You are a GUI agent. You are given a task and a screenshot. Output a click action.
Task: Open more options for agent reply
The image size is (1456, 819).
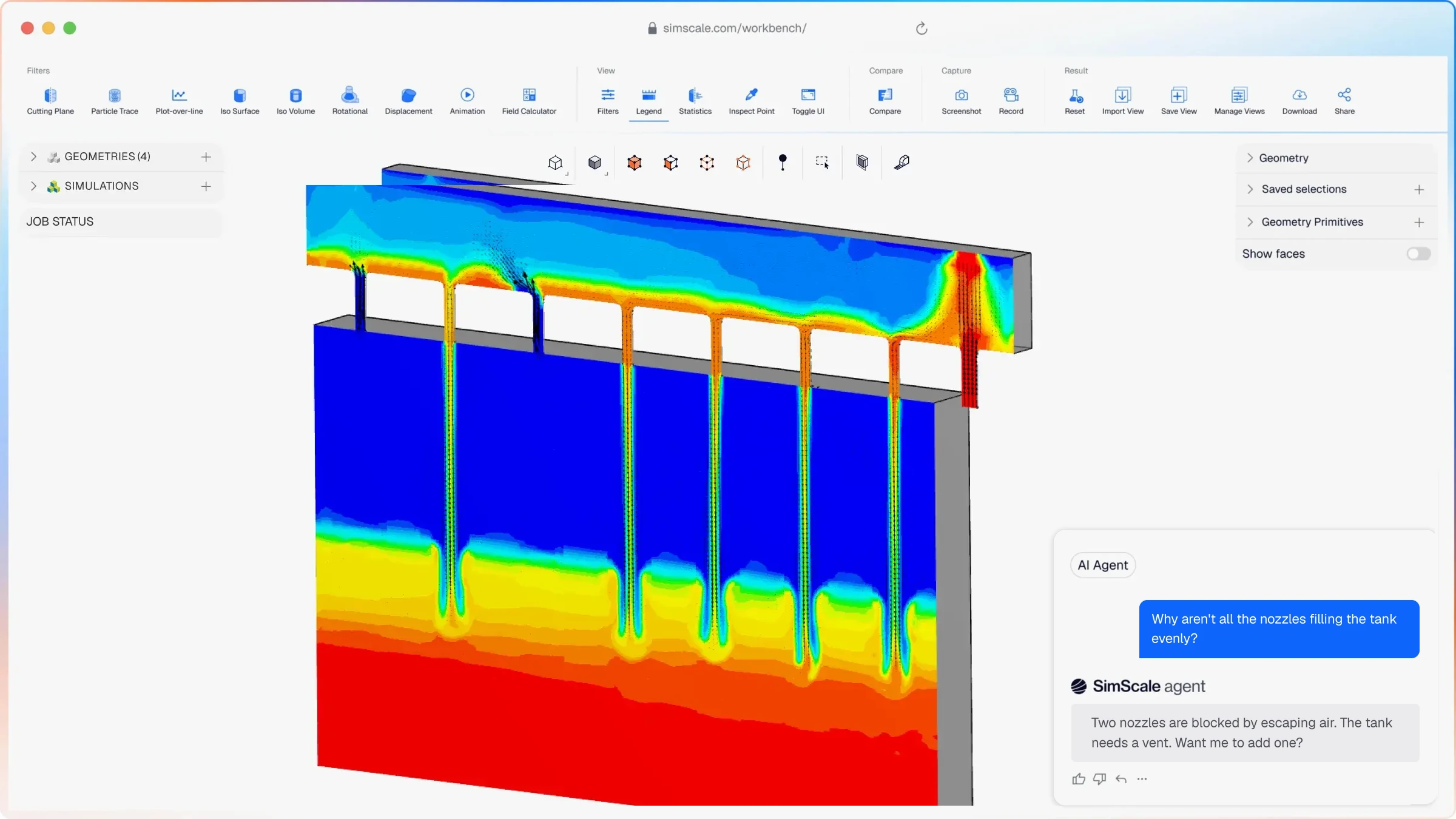[x=1142, y=779]
